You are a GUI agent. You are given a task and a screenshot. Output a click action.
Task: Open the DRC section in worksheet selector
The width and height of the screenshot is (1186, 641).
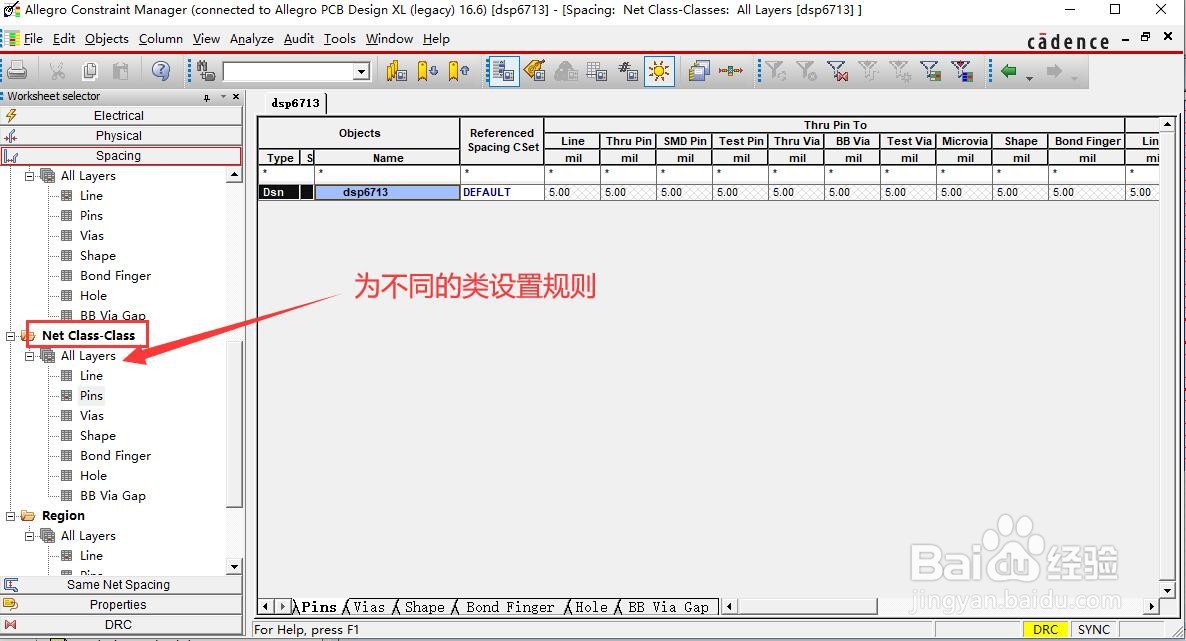121,624
